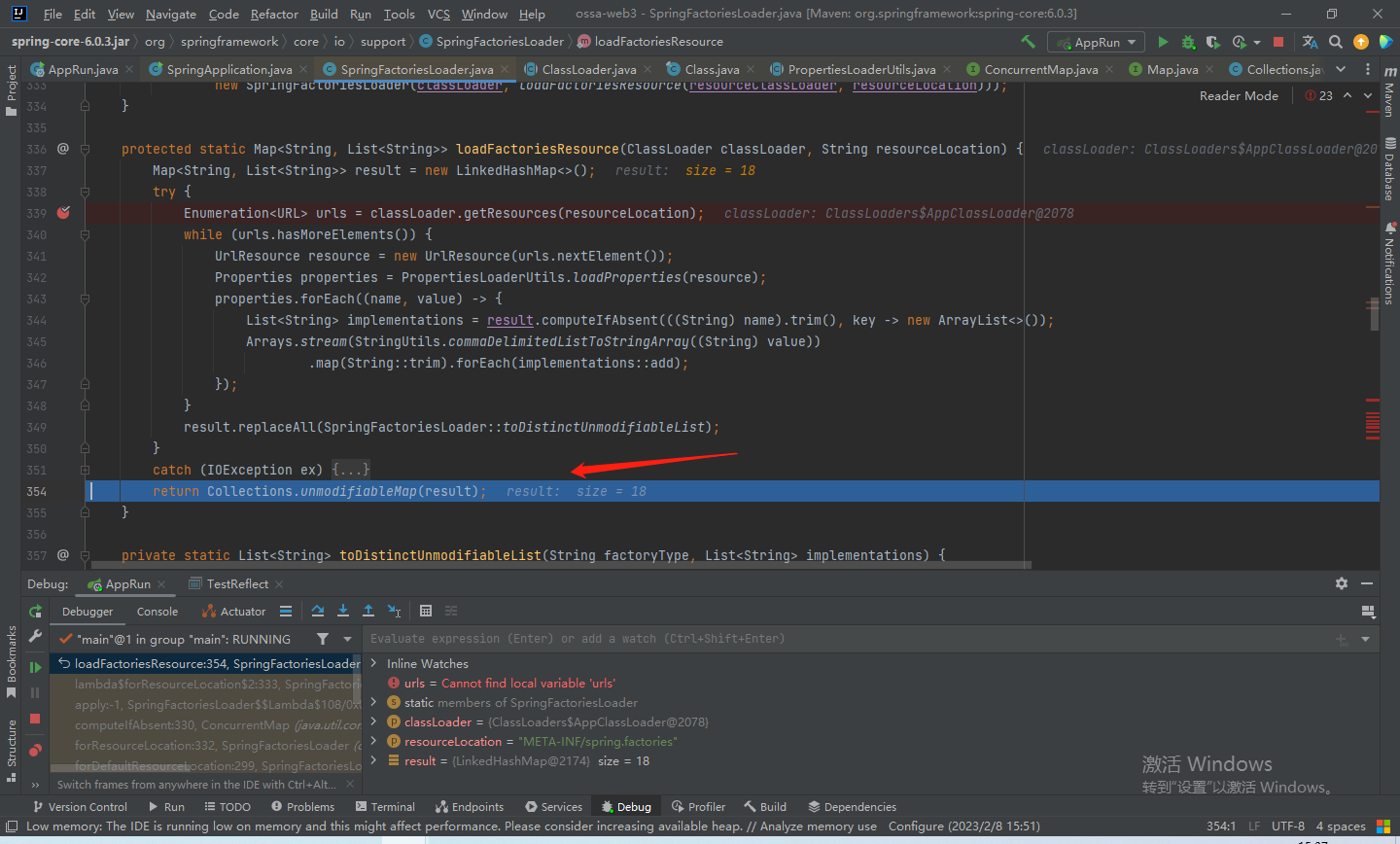Click the Step Over debug icon
The height and width of the screenshot is (844, 1400).
(x=318, y=611)
